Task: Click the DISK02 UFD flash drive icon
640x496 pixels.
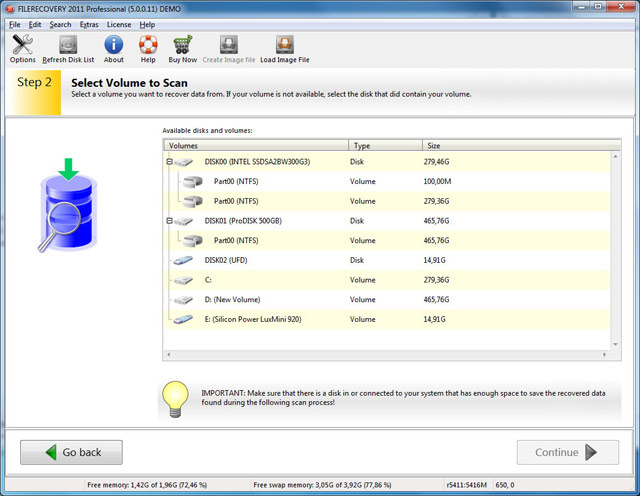Action: point(183,260)
